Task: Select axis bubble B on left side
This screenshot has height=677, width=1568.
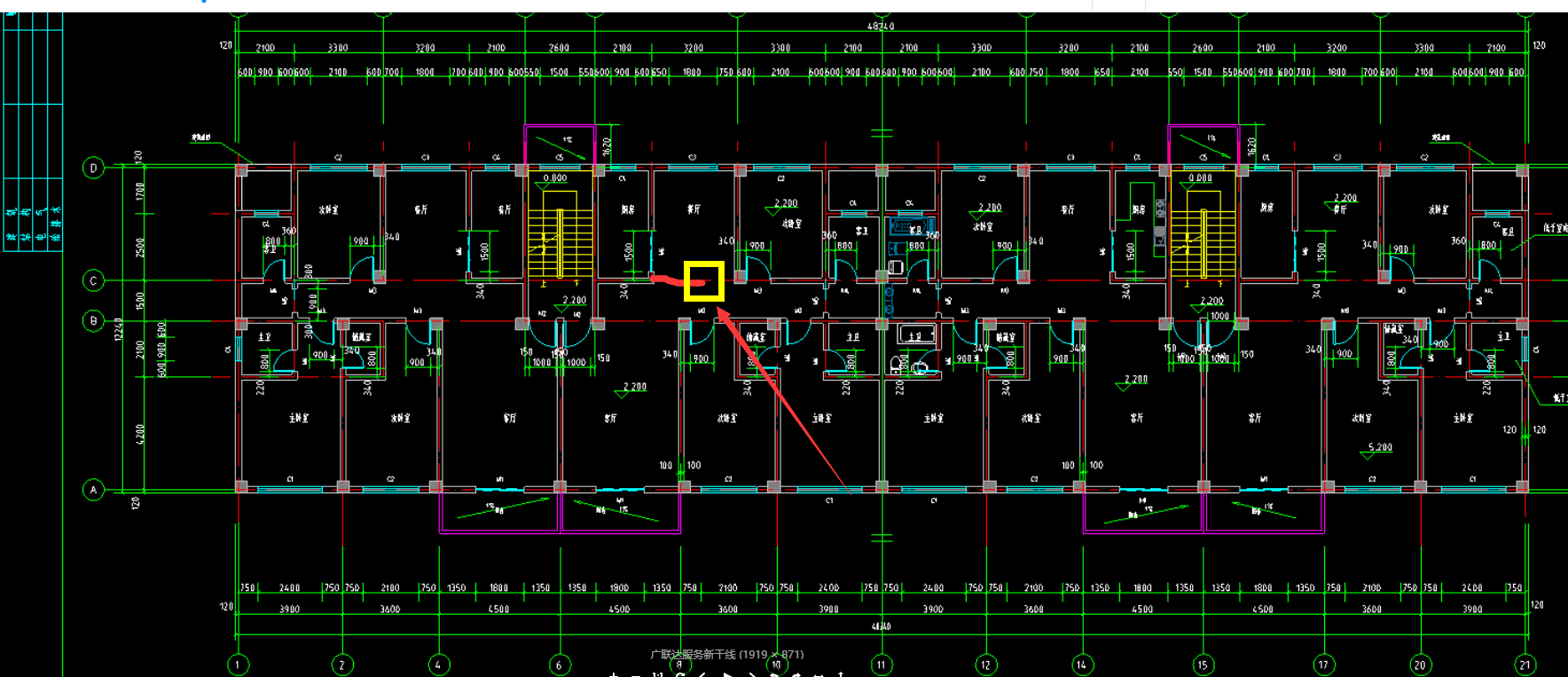Action: click(x=93, y=321)
